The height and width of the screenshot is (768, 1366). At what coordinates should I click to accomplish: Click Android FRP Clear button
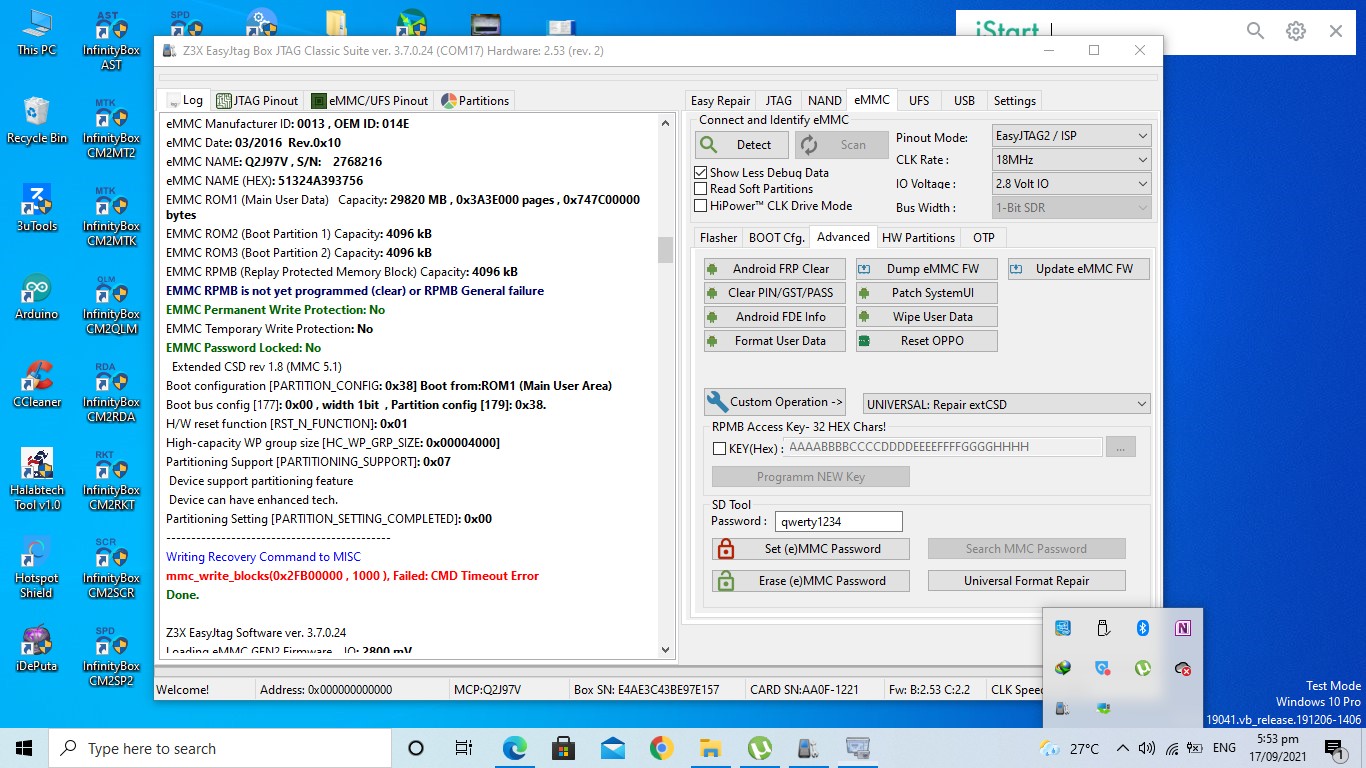pyautogui.click(x=775, y=269)
